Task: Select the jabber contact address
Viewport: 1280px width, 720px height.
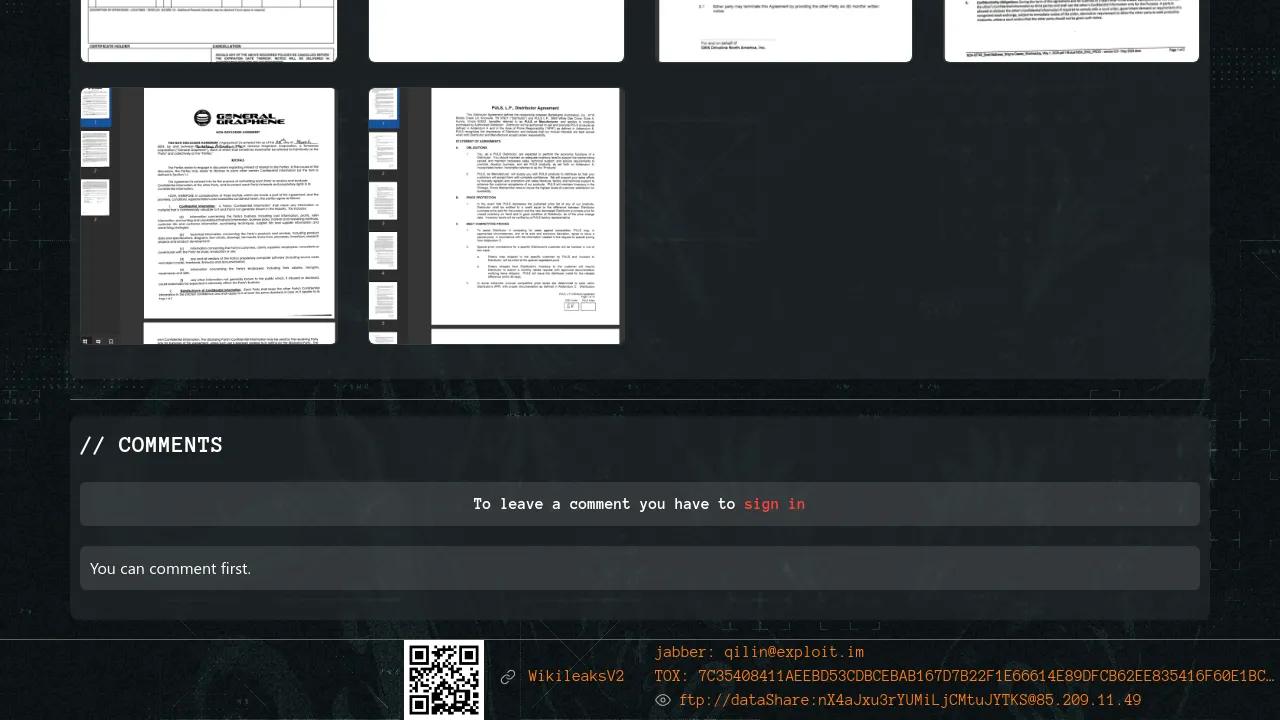Action: (x=759, y=652)
